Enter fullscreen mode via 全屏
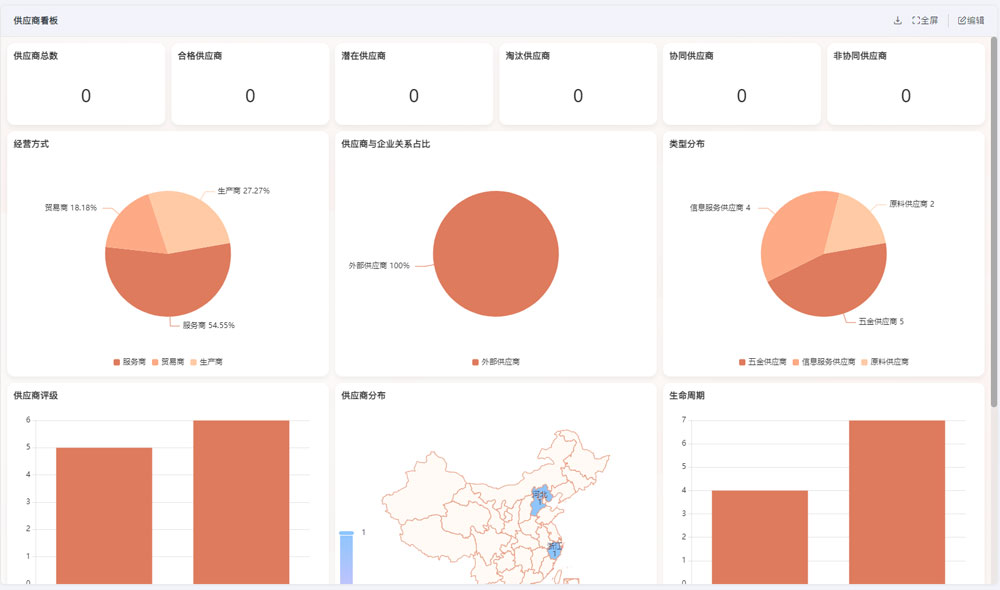The height and width of the screenshot is (590, 1000). click(925, 20)
